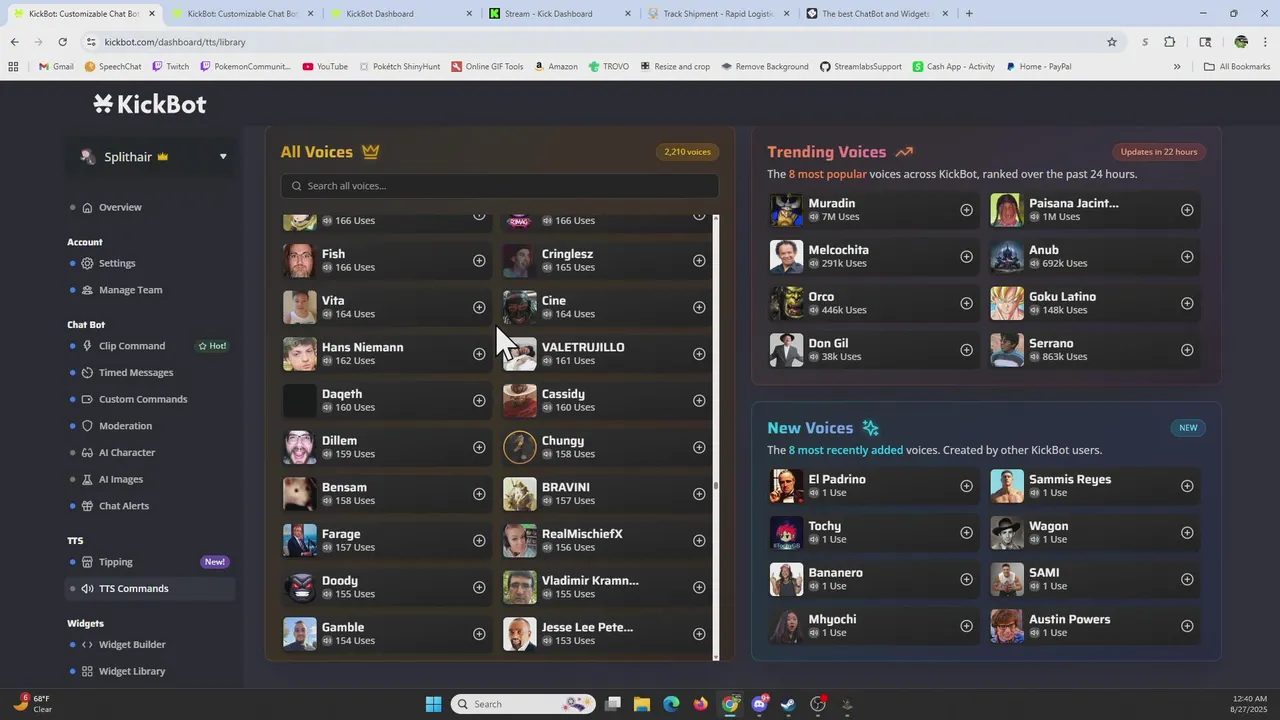Open the Twitch bookmark
The width and height of the screenshot is (1280, 720).
[170, 67]
